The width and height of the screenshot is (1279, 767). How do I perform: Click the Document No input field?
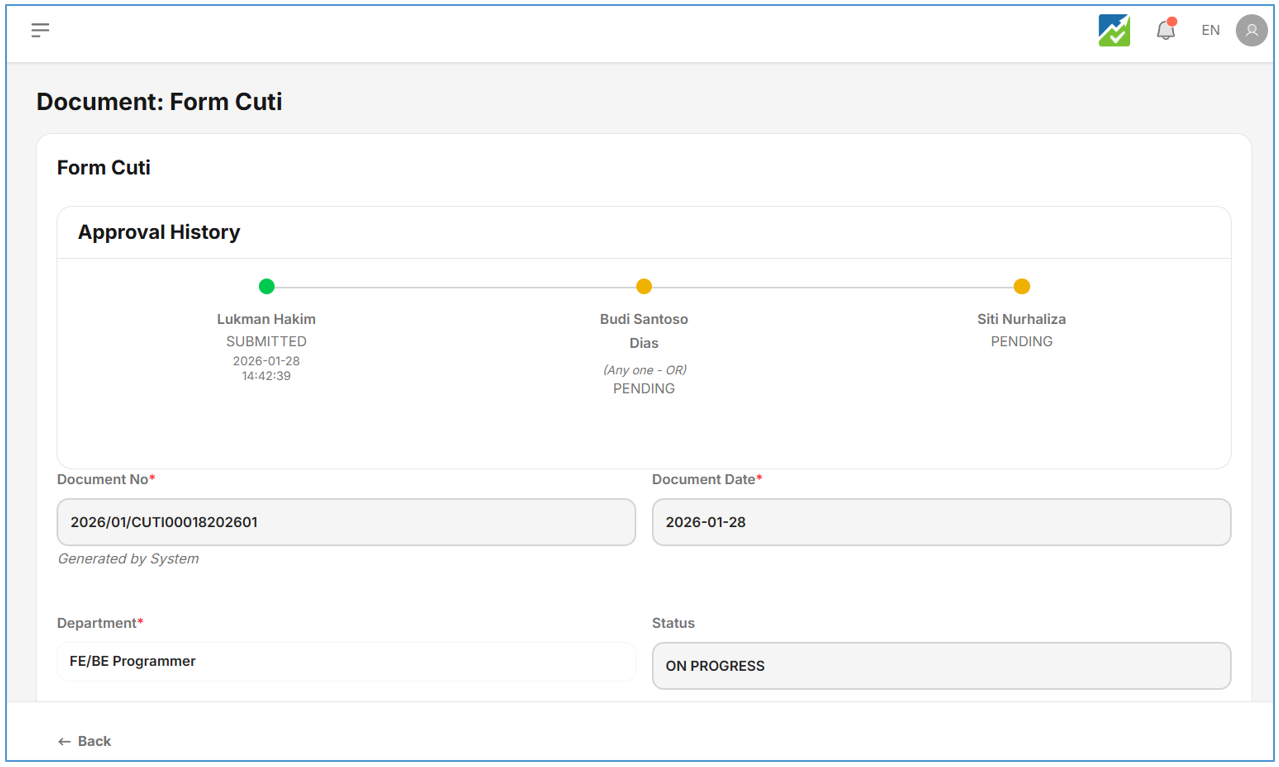(x=346, y=522)
